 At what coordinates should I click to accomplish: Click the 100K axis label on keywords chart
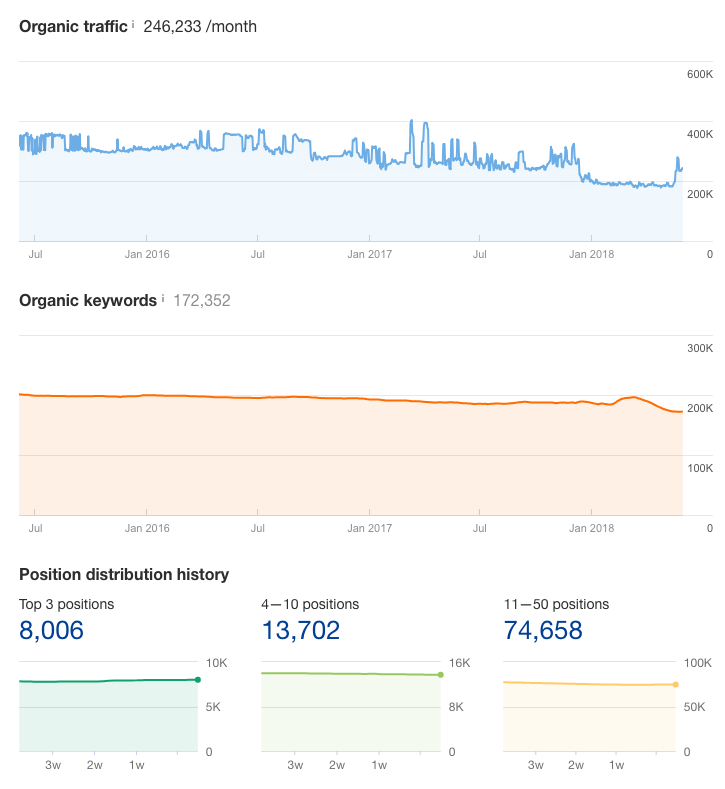click(700, 468)
